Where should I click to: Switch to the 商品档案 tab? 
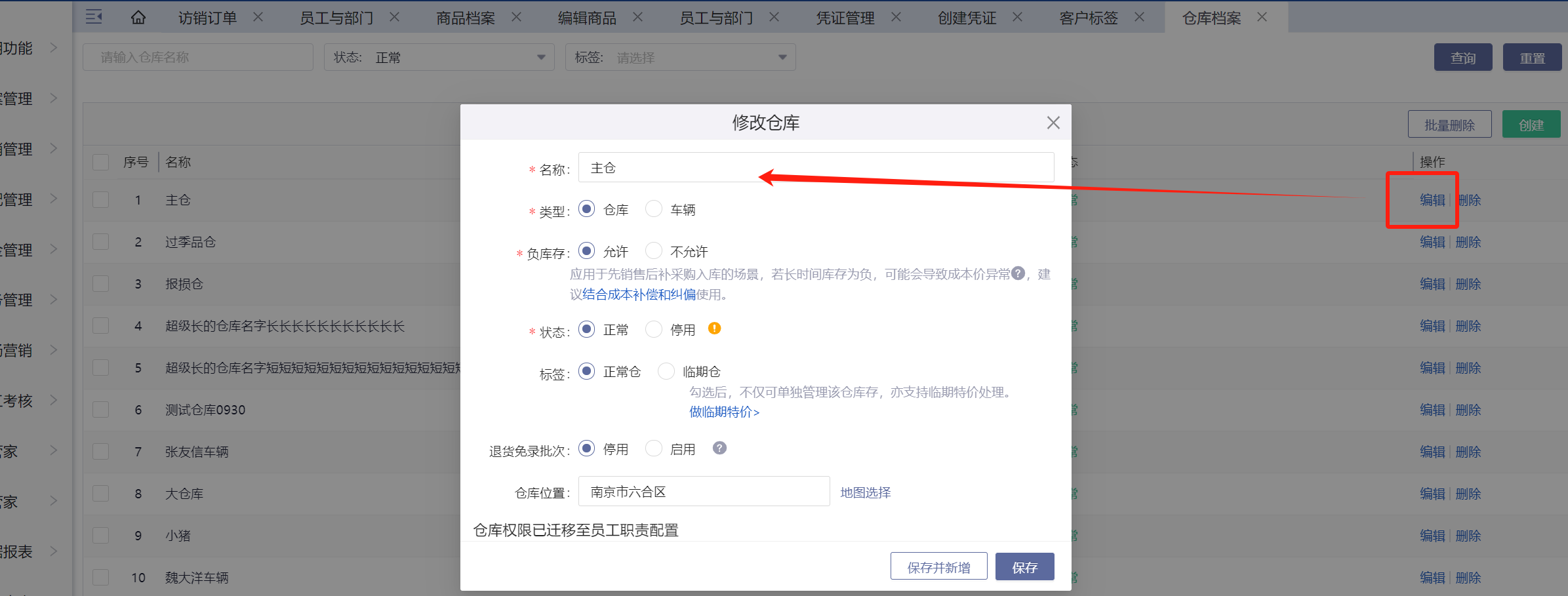(466, 18)
